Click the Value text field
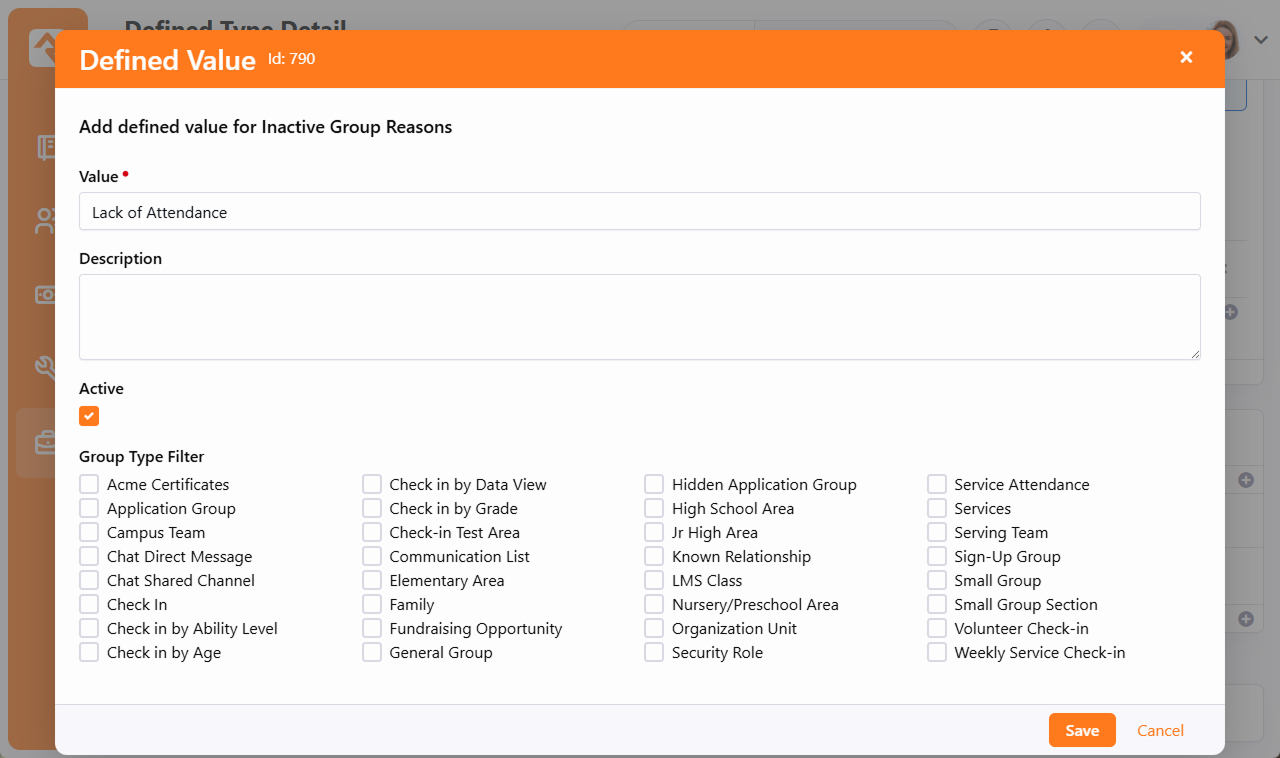Viewport: 1280px width, 758px height. click(639, 212)
